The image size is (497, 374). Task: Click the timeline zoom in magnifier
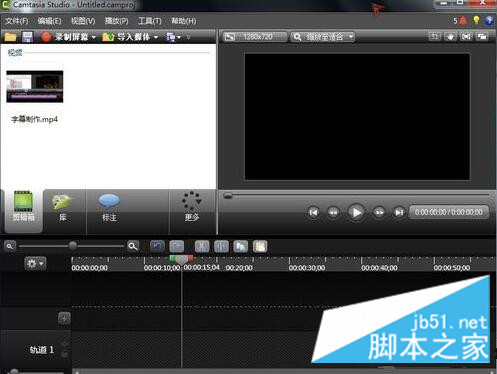tap(133, 246)
